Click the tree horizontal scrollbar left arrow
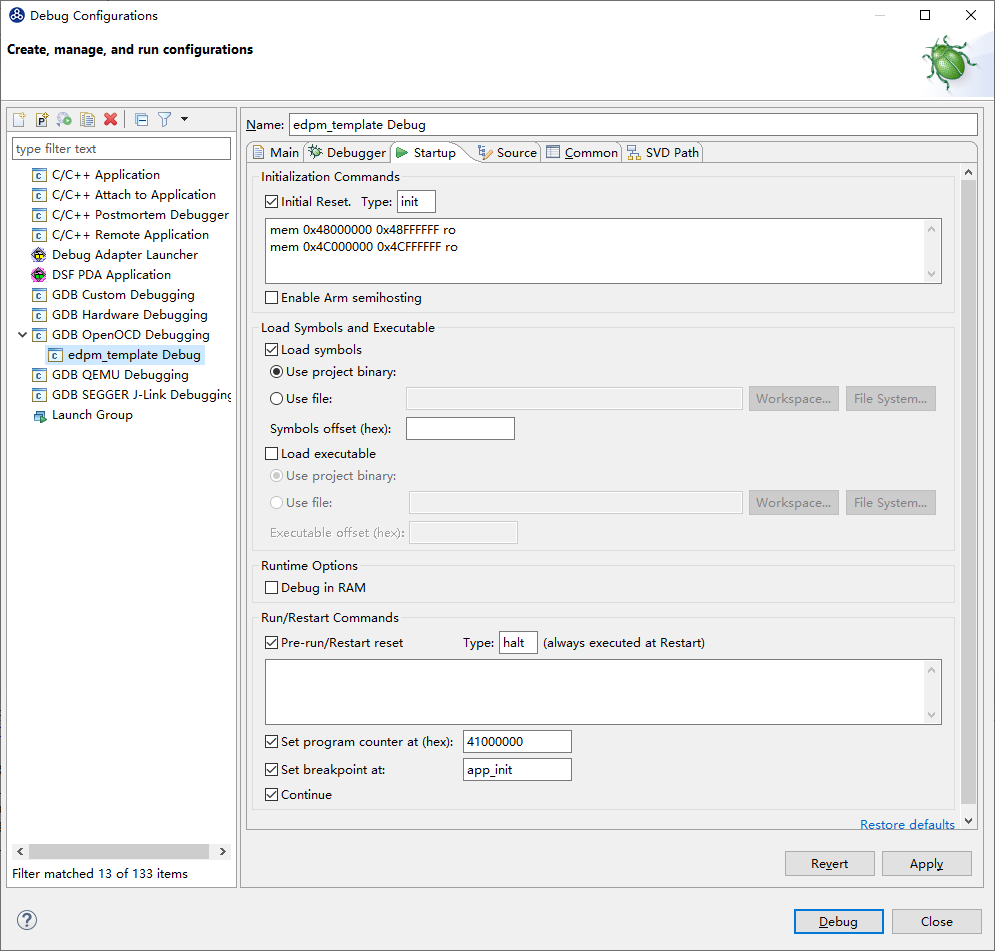The width and height of the screenshot is (995, 951). (x=20, y=851)
